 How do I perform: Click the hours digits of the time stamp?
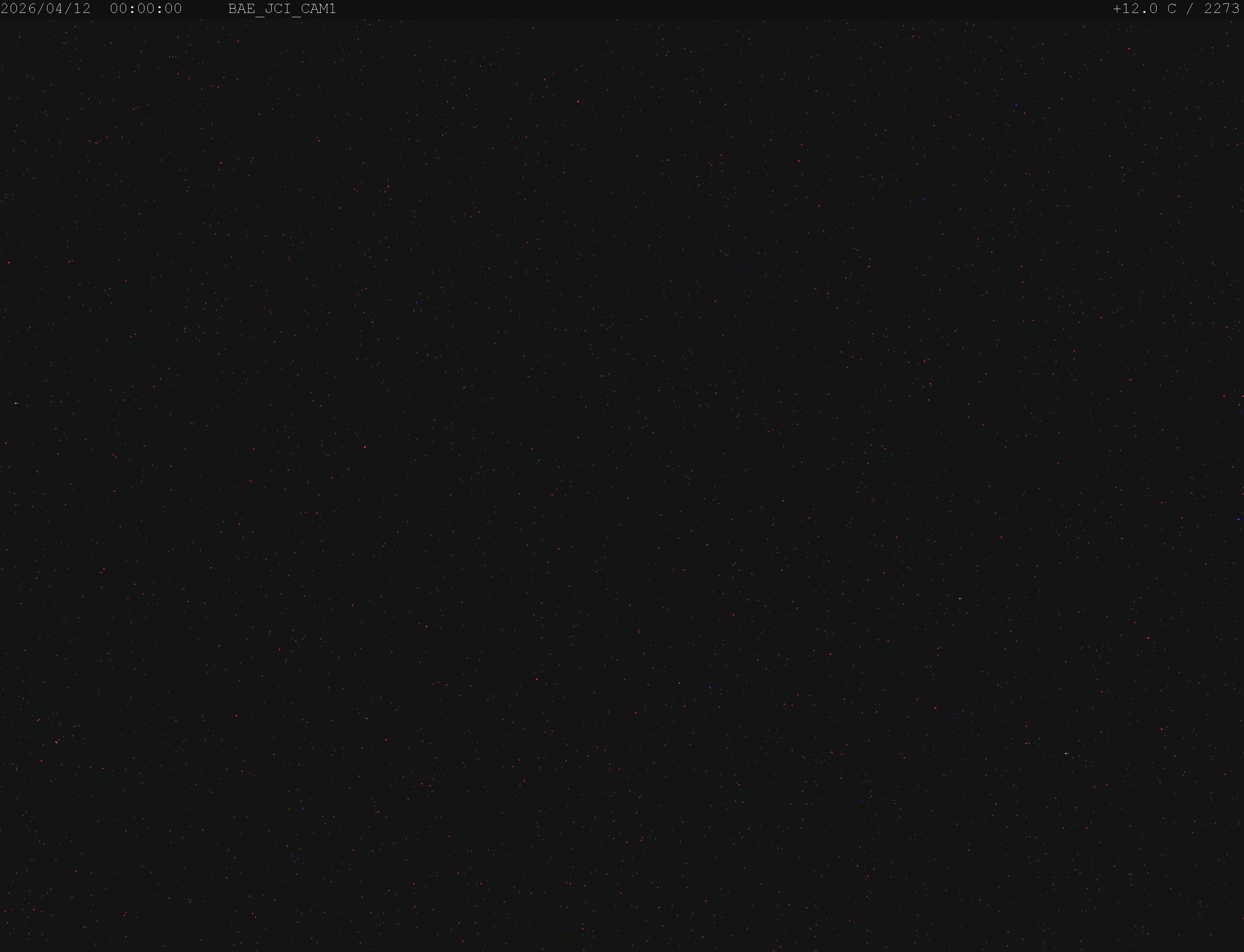[x=119, y=9]
